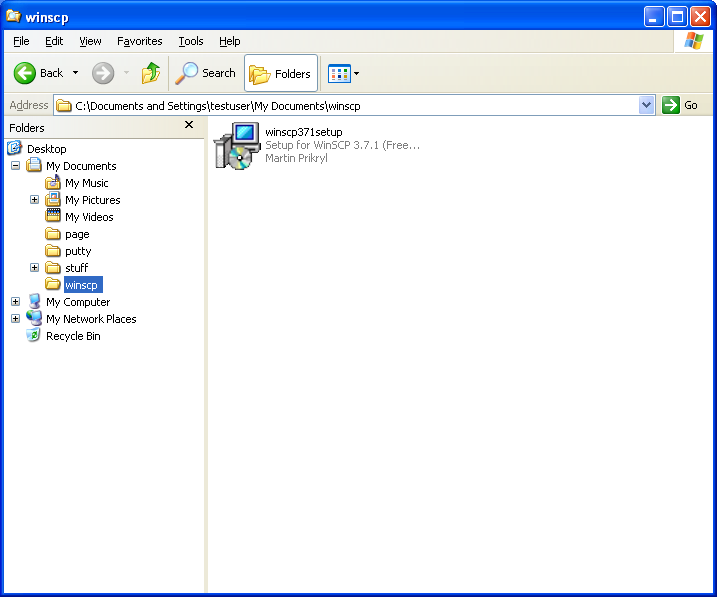This screenshot has width=717, height=597.
Task: Select My Music folder in tree
Action: pos(86,183)
